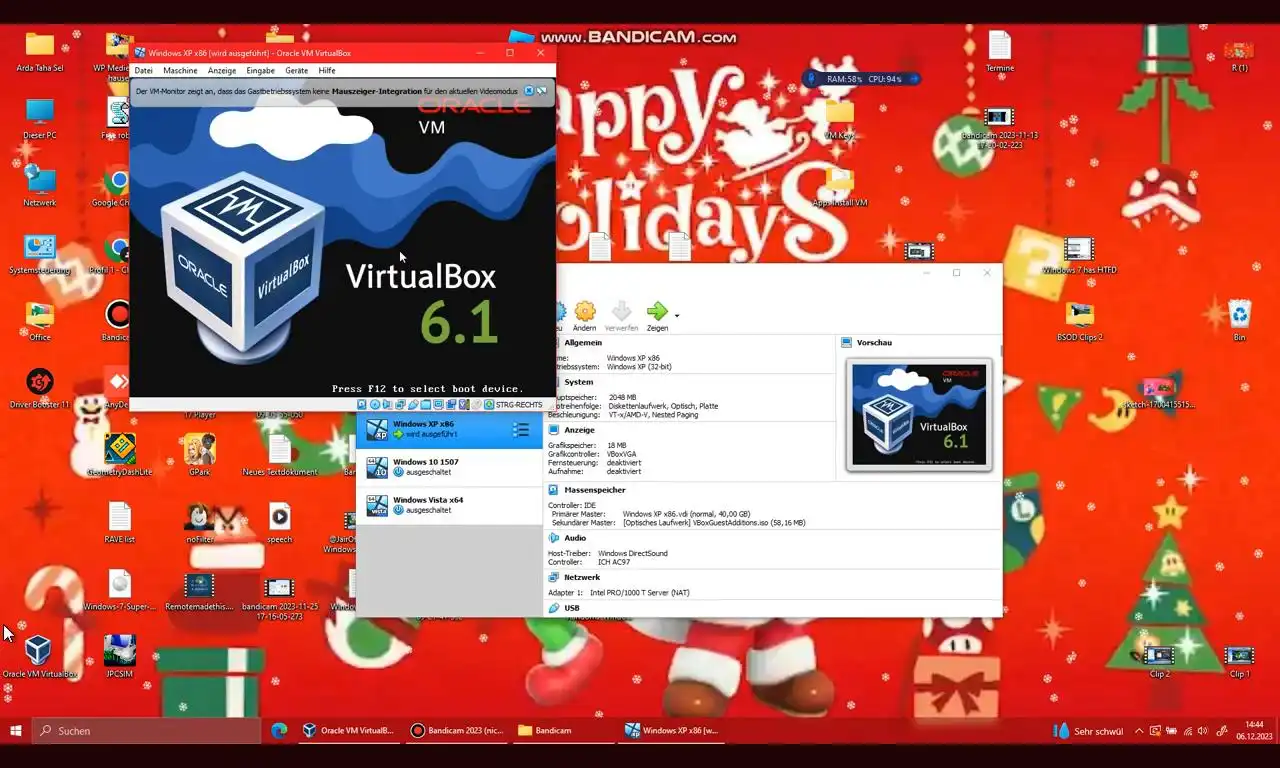This screenshot has height=768, width=1280.
Task: Click the mouse integration icon in VM status bar
Action: [x=477, y=405]
